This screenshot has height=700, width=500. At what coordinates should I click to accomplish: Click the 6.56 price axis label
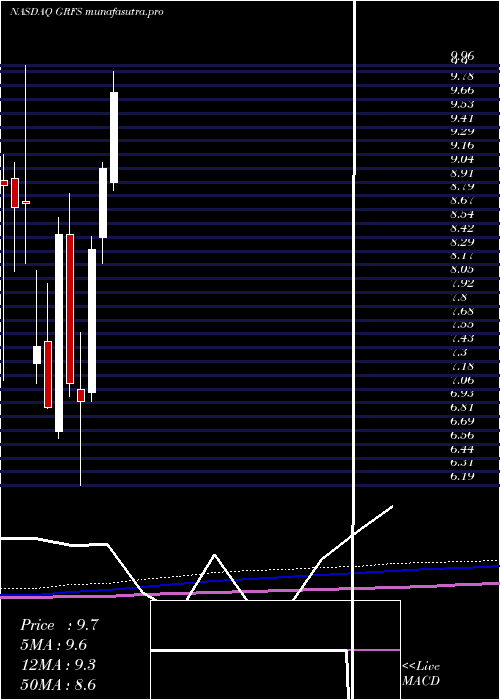click(x=462, y=435)
